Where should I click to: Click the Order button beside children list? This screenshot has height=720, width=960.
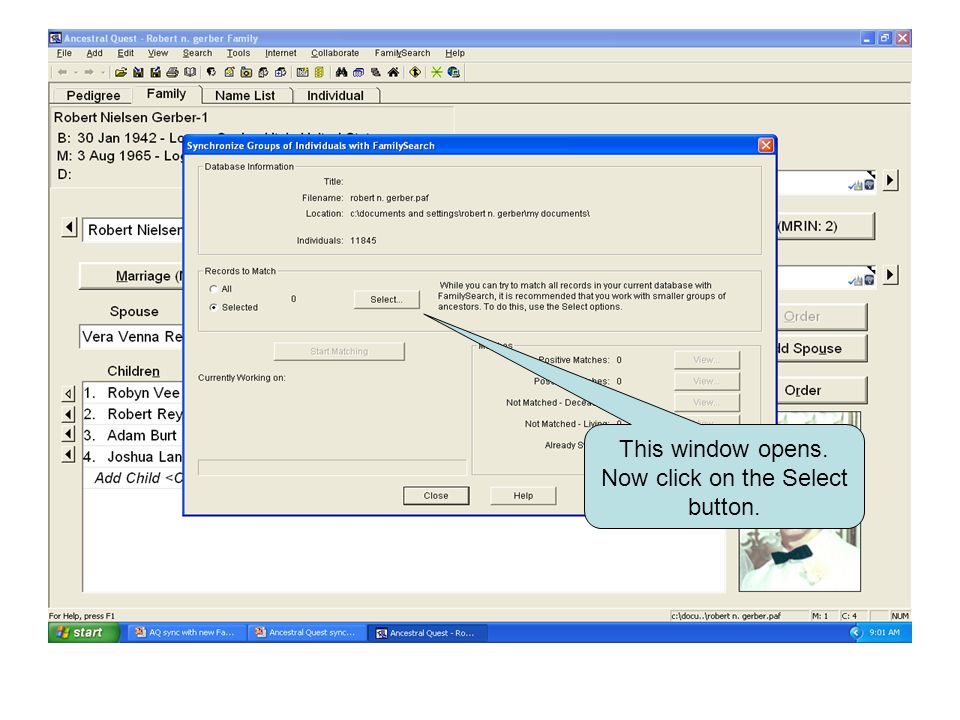point(822,390)
